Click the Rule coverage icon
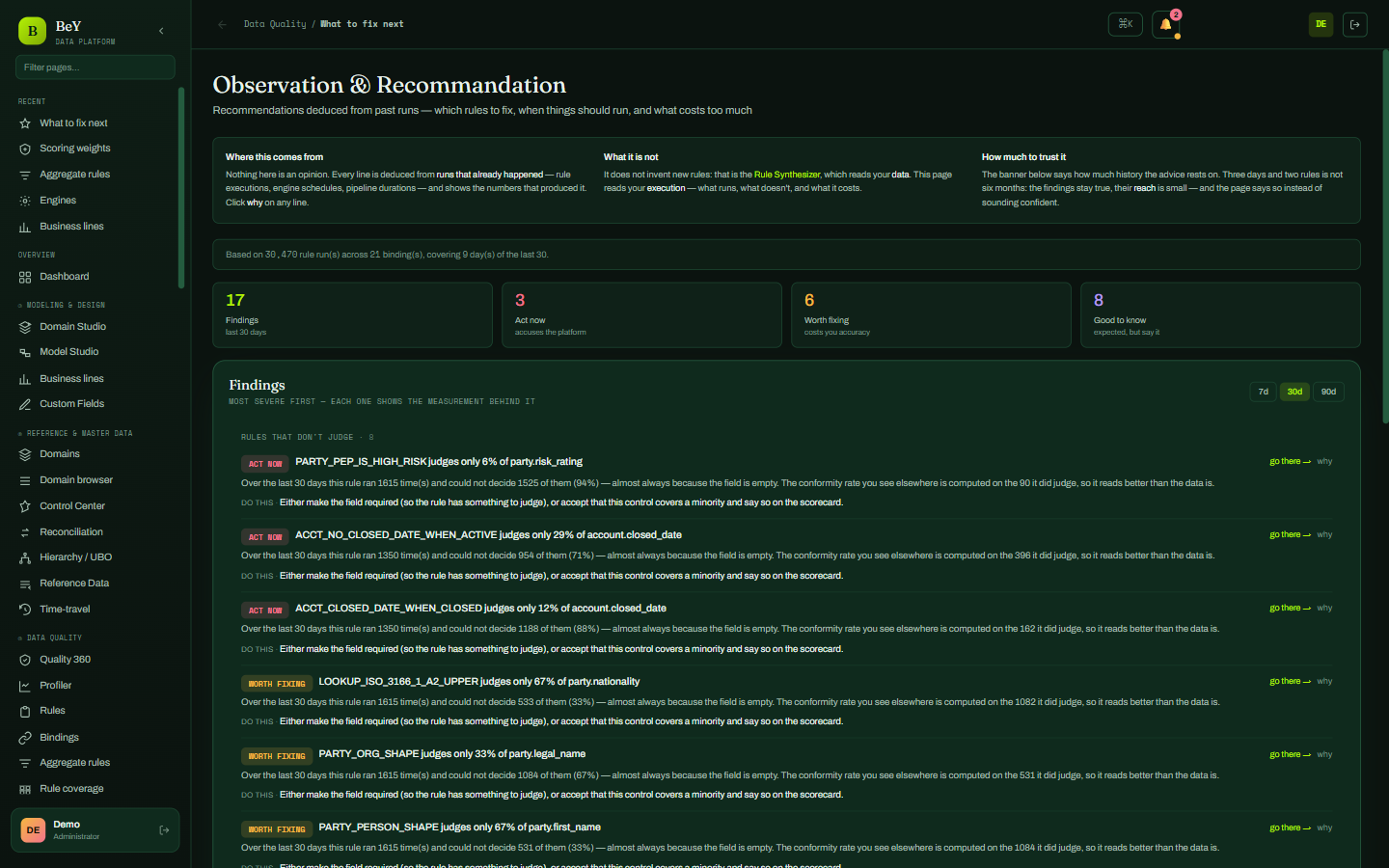 point(25,789)
